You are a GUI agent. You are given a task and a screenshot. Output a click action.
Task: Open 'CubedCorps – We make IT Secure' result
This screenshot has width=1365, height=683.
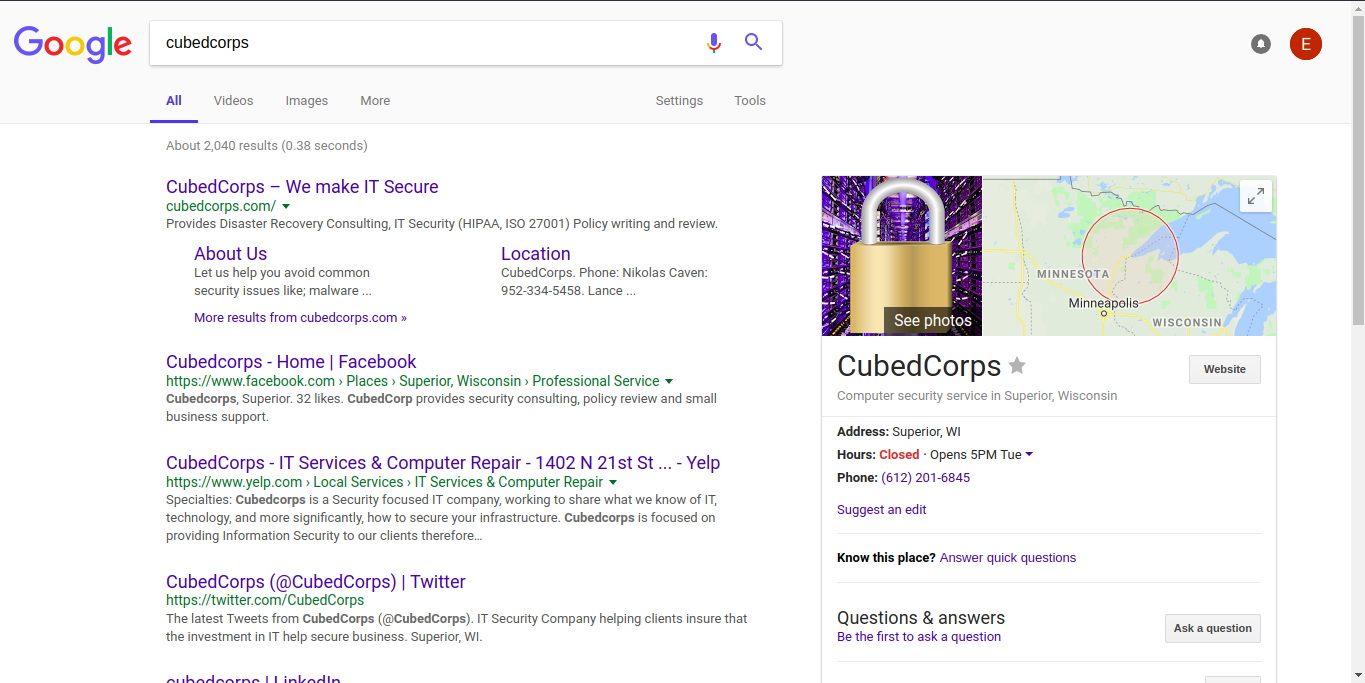(302, 187)
